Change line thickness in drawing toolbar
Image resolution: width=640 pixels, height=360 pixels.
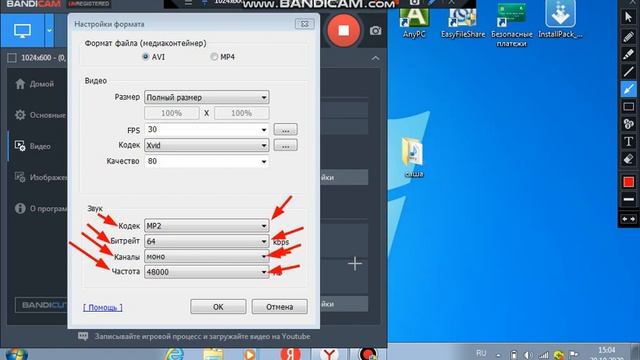(628, 199)
